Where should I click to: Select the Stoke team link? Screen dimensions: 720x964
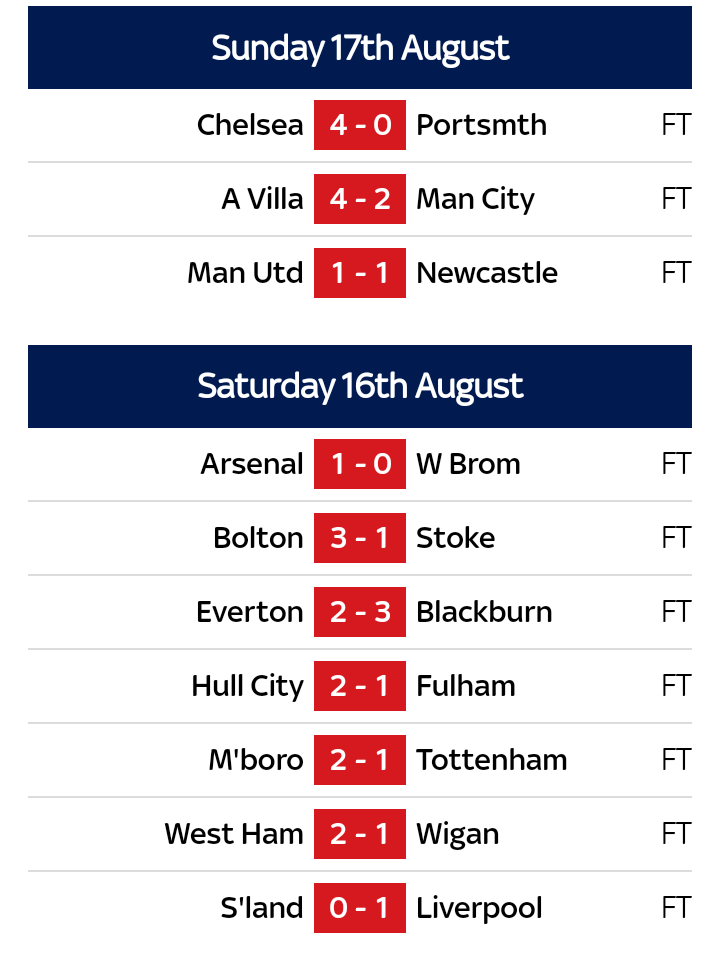[455, 538]
